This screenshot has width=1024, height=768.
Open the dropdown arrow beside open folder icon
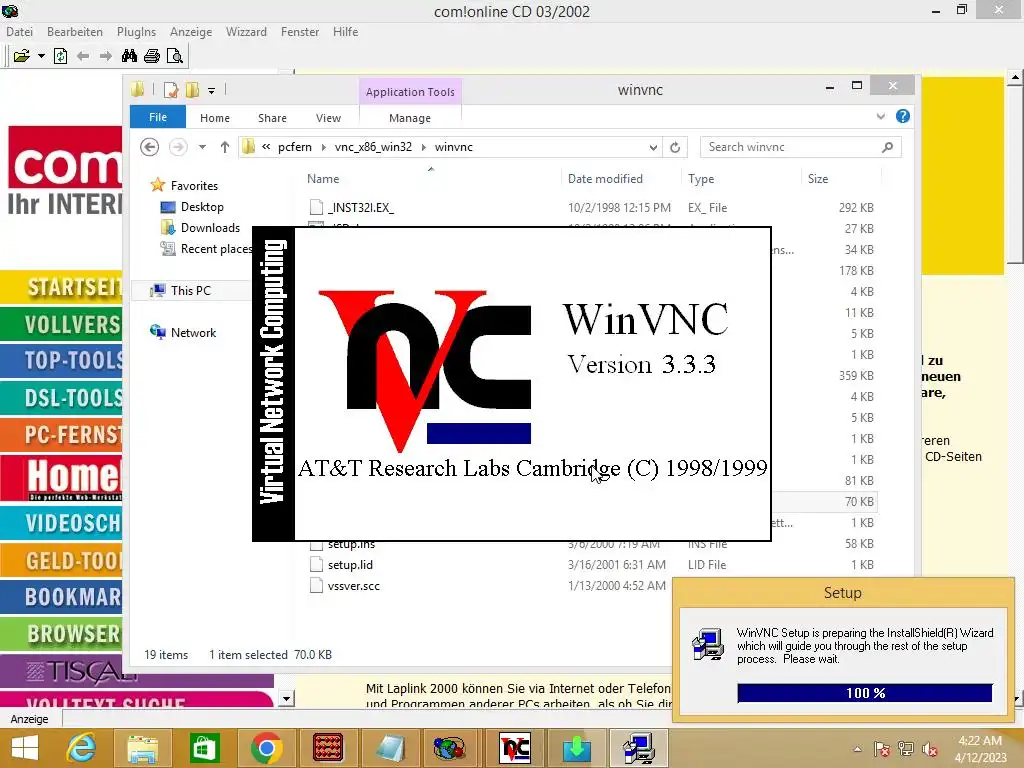tap(41, 56)
